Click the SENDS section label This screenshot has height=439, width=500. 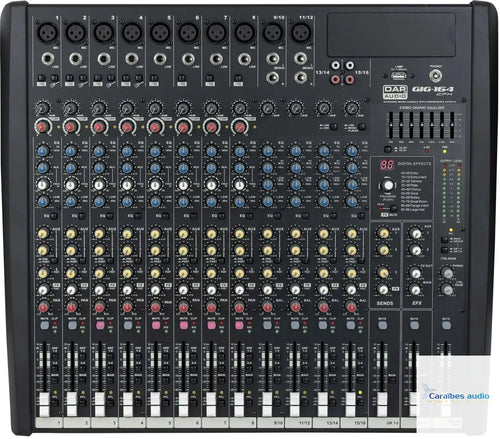point(385,304)
